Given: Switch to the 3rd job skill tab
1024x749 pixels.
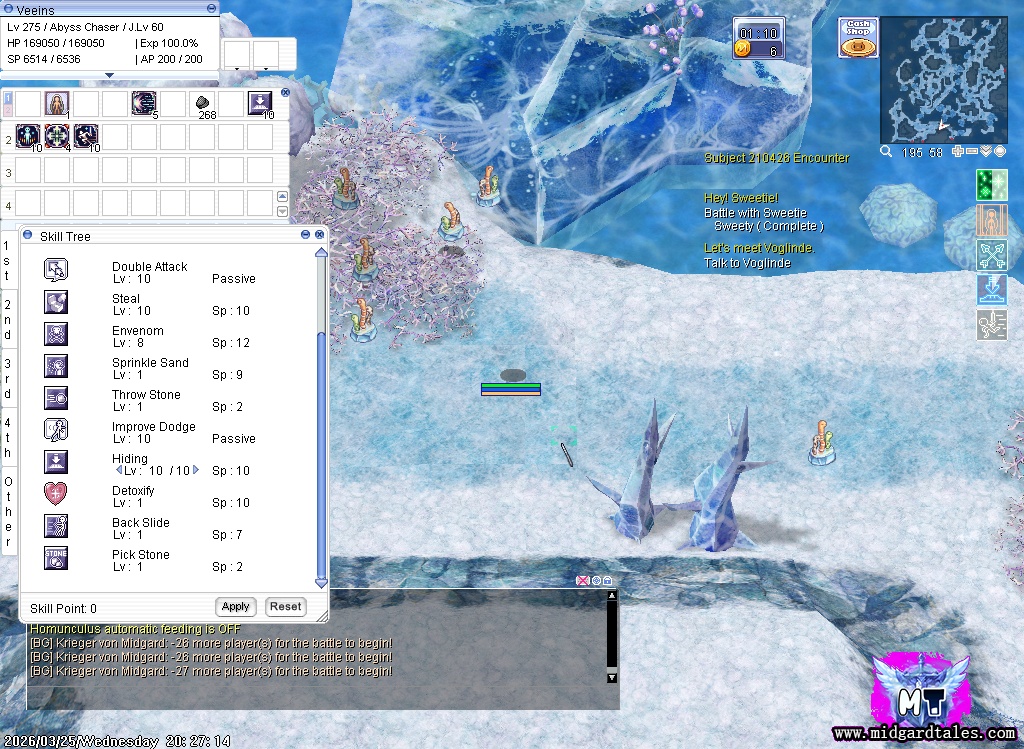Looking at the screenshot, I should (x=7, y=379).
